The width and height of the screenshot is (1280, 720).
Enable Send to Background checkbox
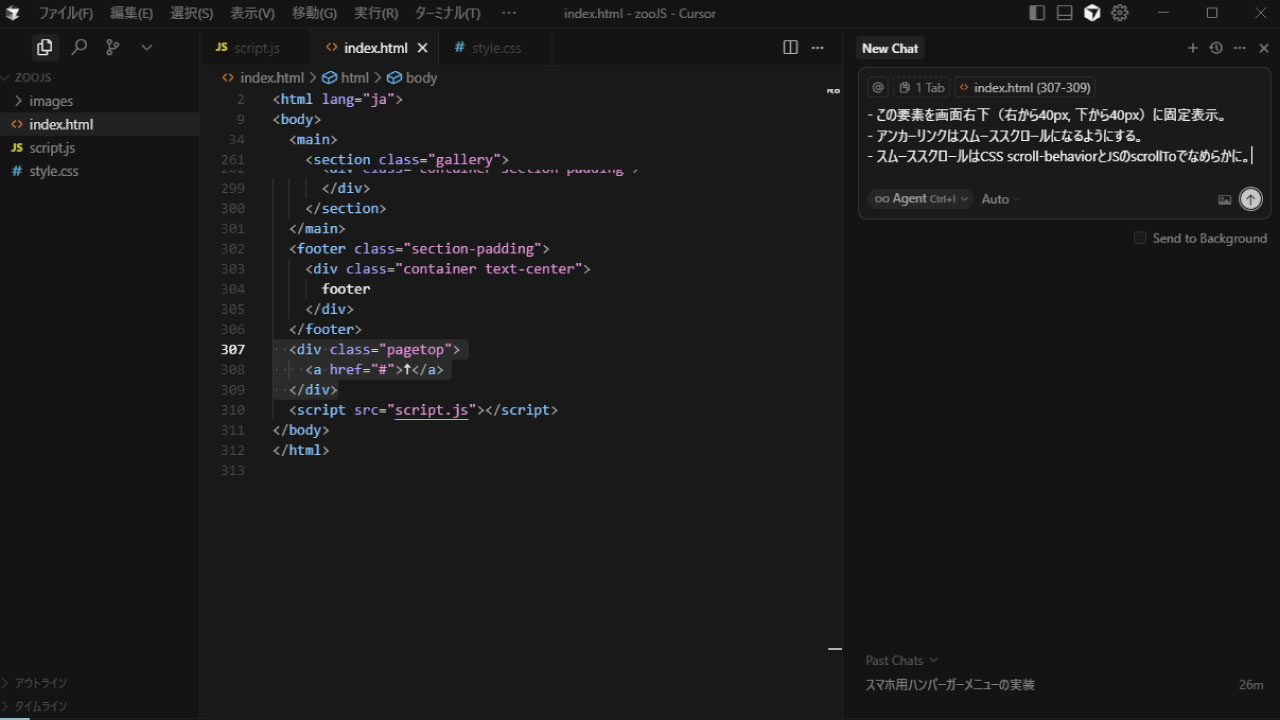[1140, 238]
